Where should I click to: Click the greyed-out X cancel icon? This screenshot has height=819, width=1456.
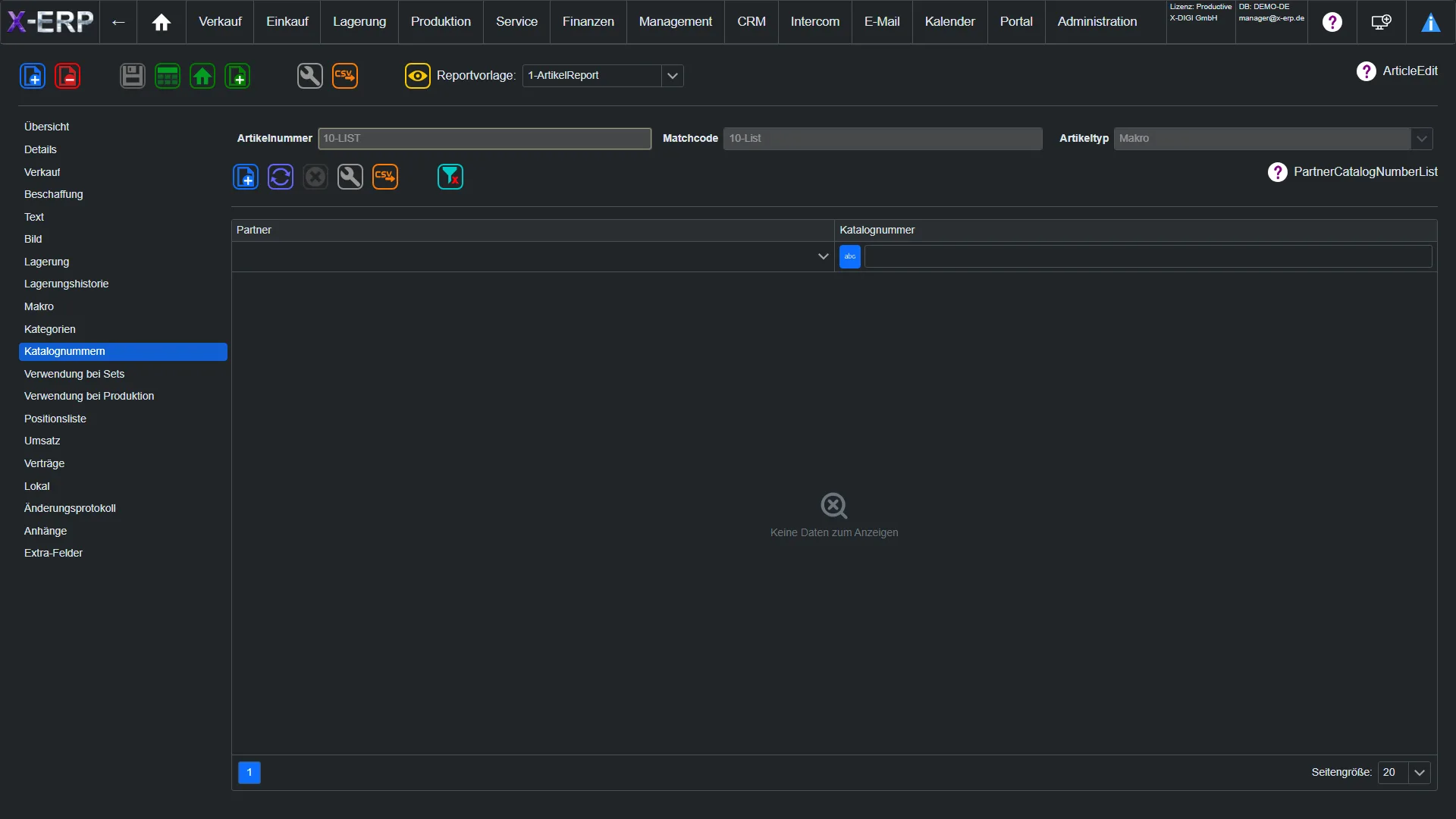pos(315,177)
